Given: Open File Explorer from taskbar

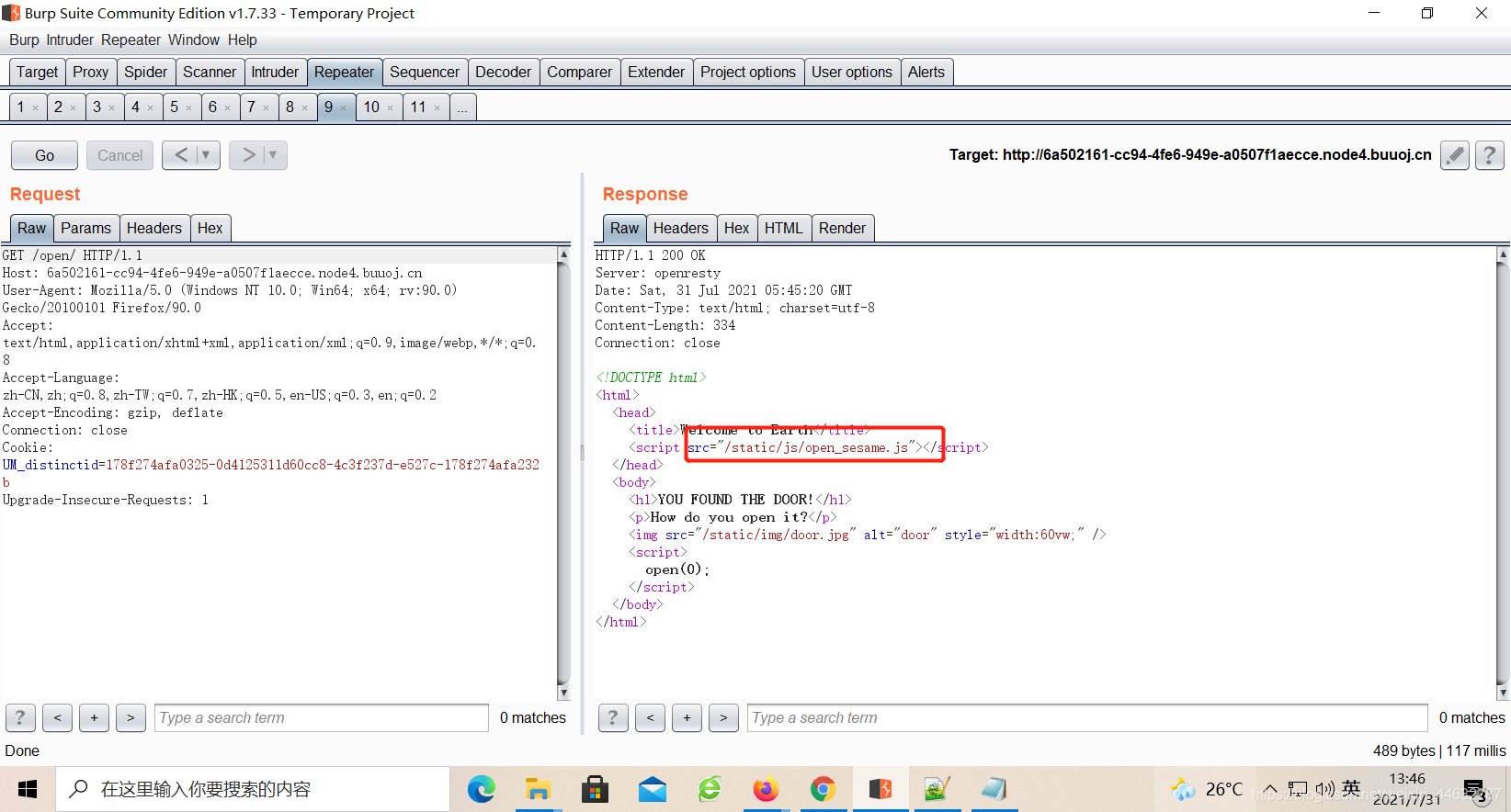Looking at the screenshot, I should [x=538, y=789].
